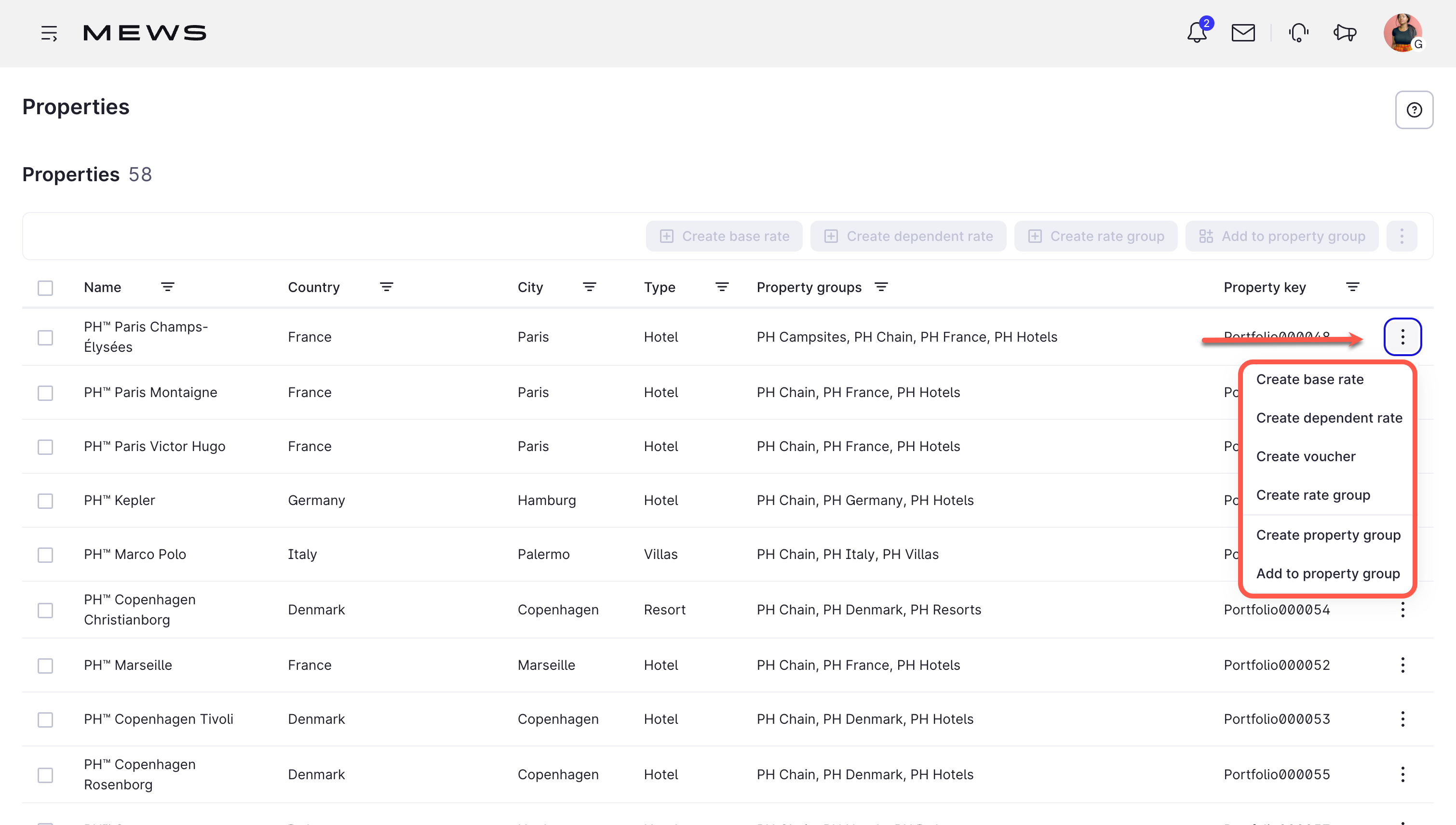Image resolution: width=1456 pixels, height=825 pixels.
Task: Filter the Type column
Action: [x=722, y=287]
